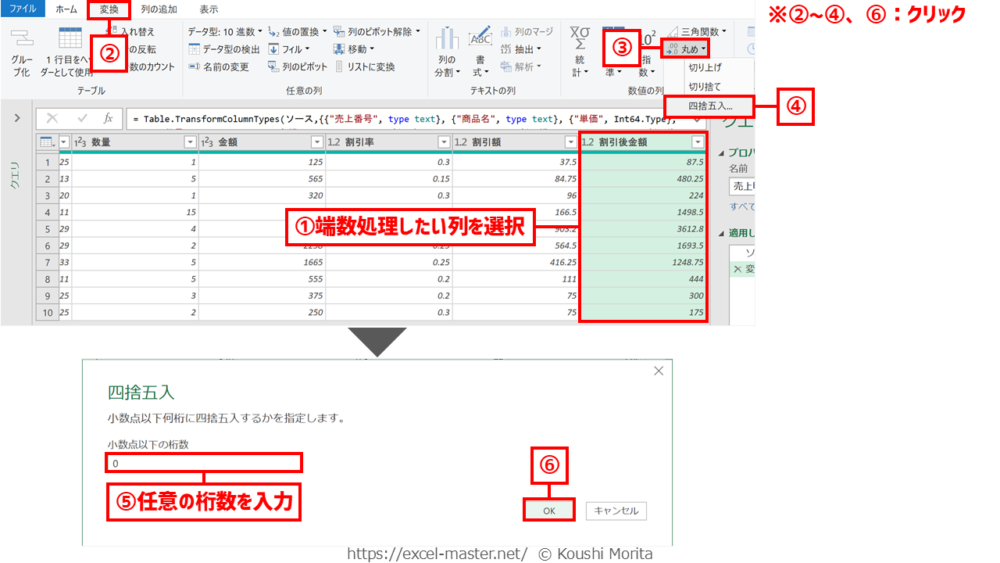Click the fx formula icon
Image resolution: width=1000 pixels, height=563 pixels.
pyautogui.click(x=108, y=118)
